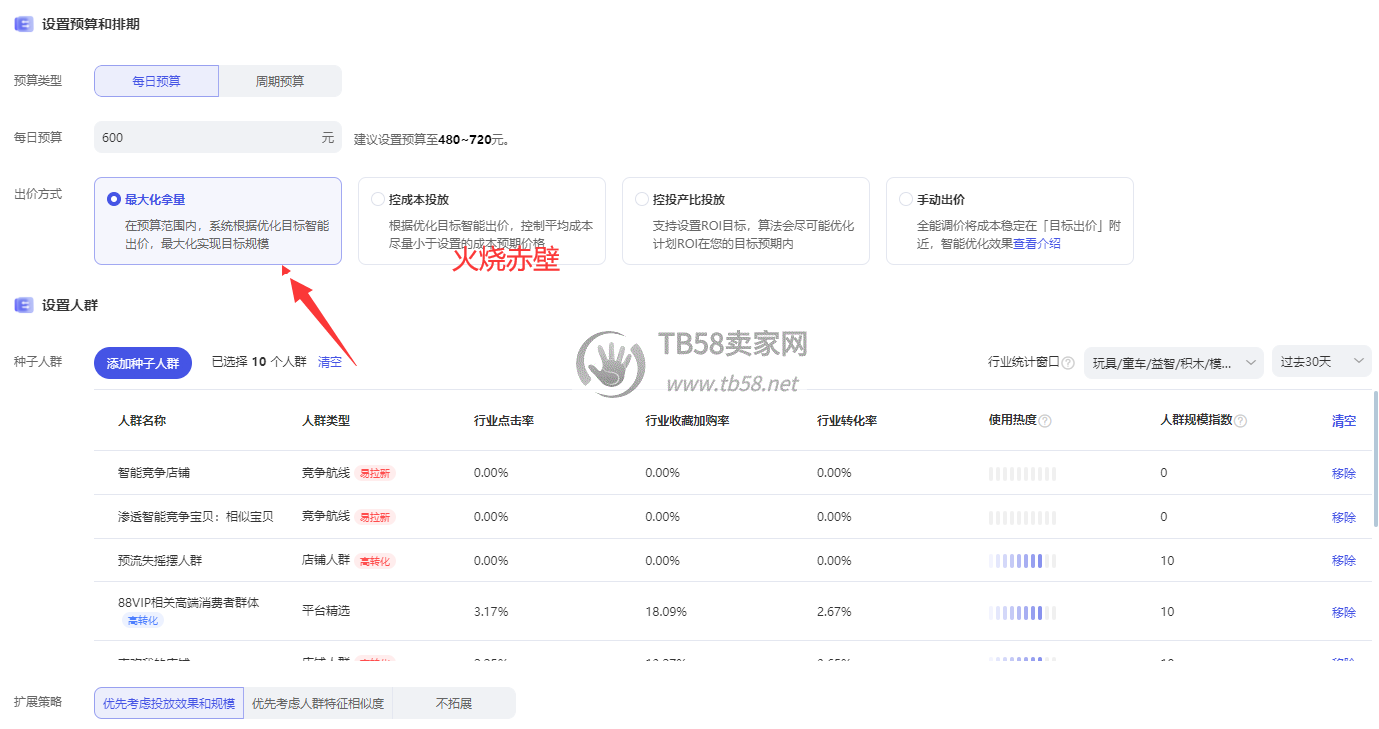1379x729 pixels.
Task: Remove the 预流失摇摆人群 audience row
Action: pyautogui.click(x=1344, y=560)
